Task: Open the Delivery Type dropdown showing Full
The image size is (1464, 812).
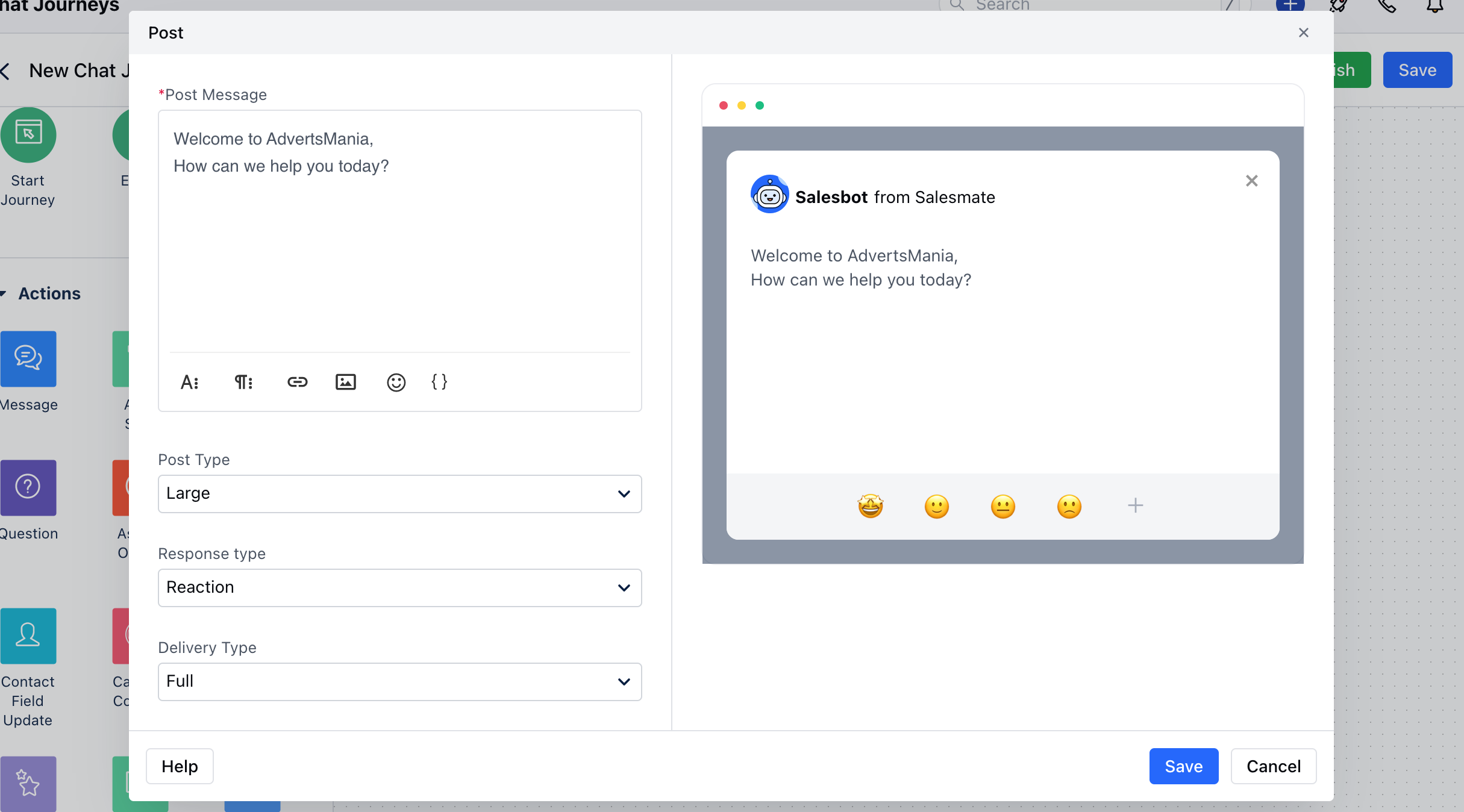Action: [399, 682]
